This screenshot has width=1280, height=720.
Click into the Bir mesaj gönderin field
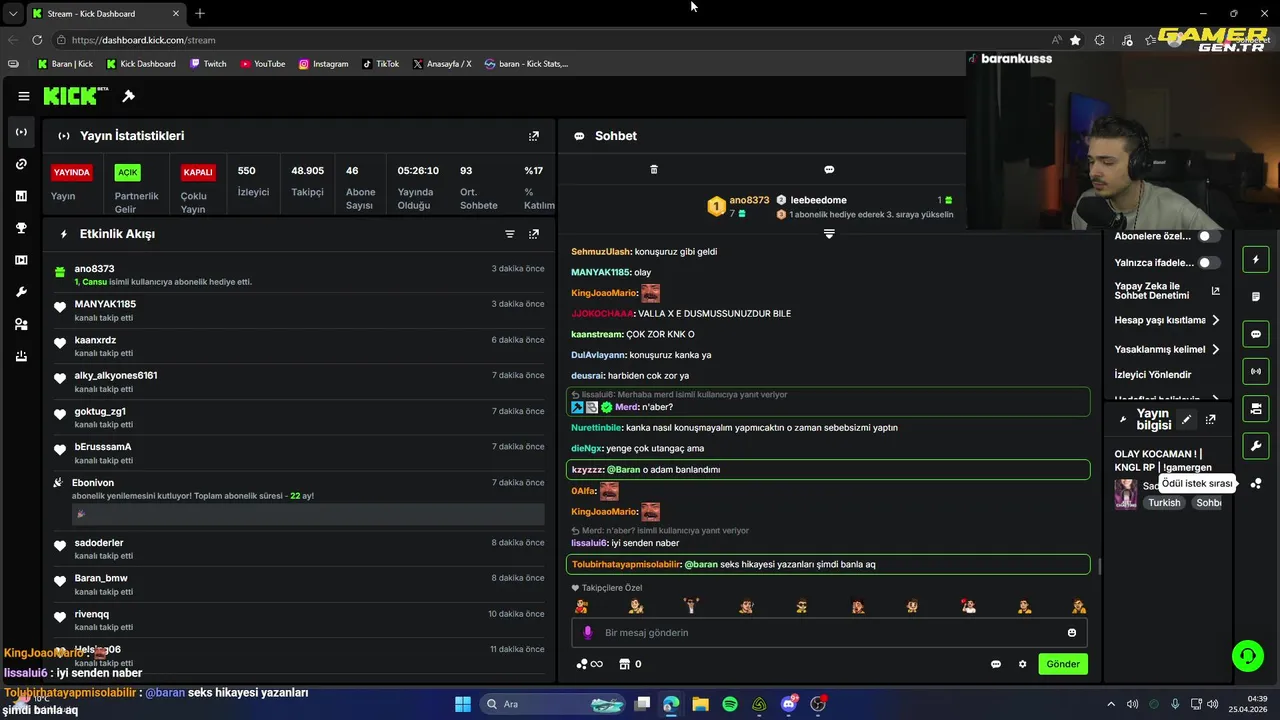click(x=829, y=633)
